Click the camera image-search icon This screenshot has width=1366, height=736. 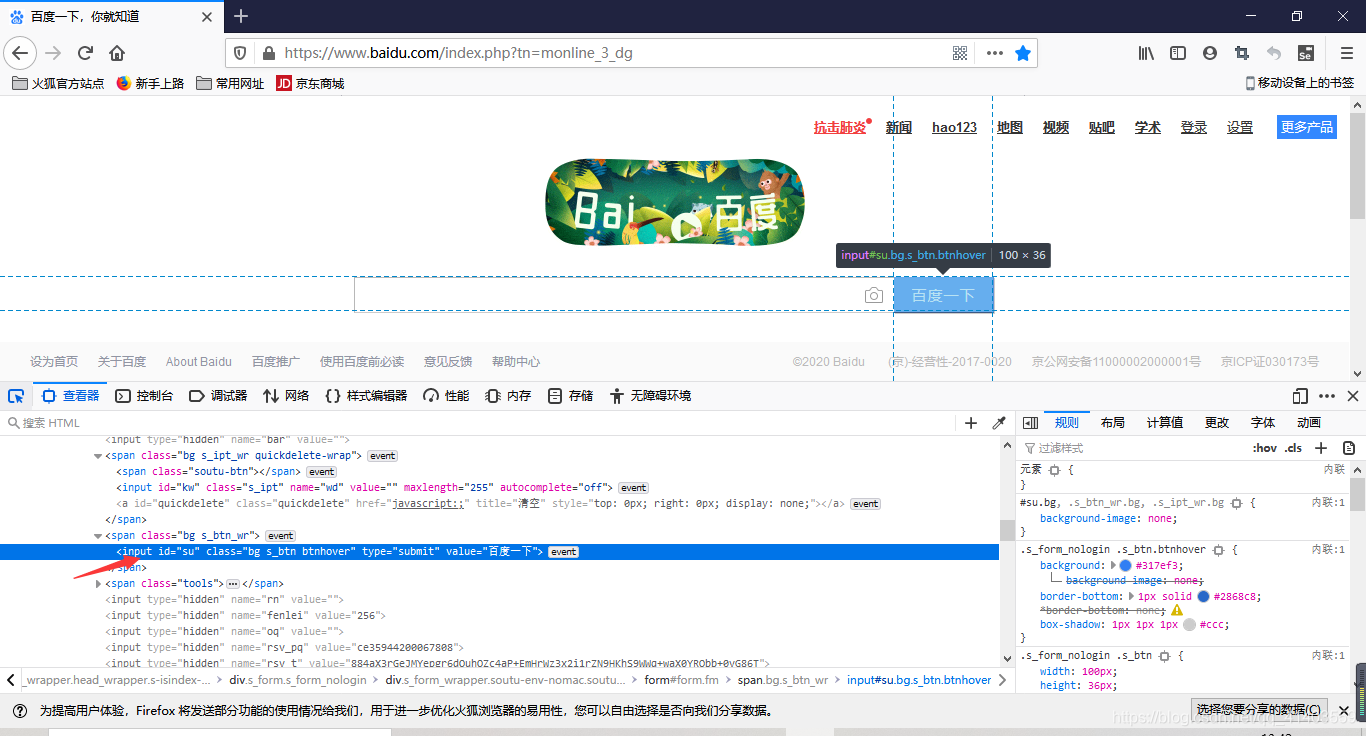pos(873,295)
